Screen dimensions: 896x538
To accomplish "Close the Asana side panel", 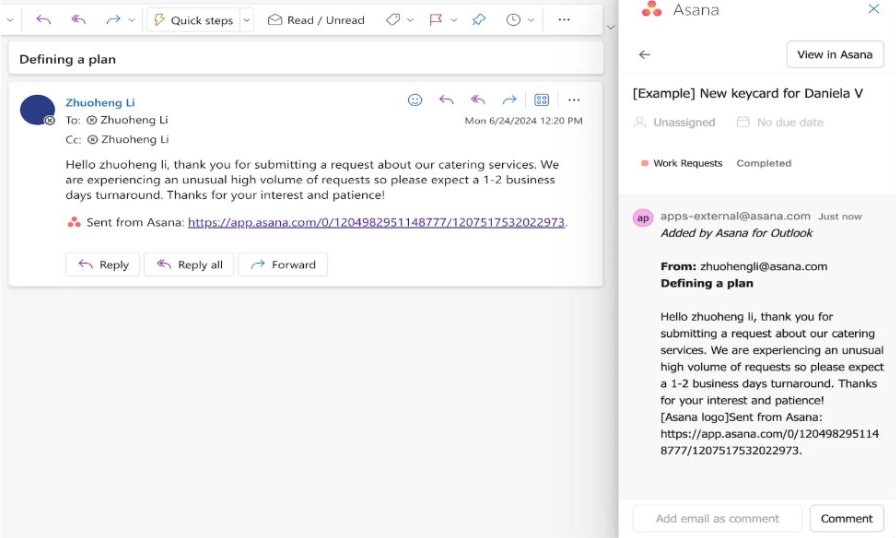I will coord(873,10).
